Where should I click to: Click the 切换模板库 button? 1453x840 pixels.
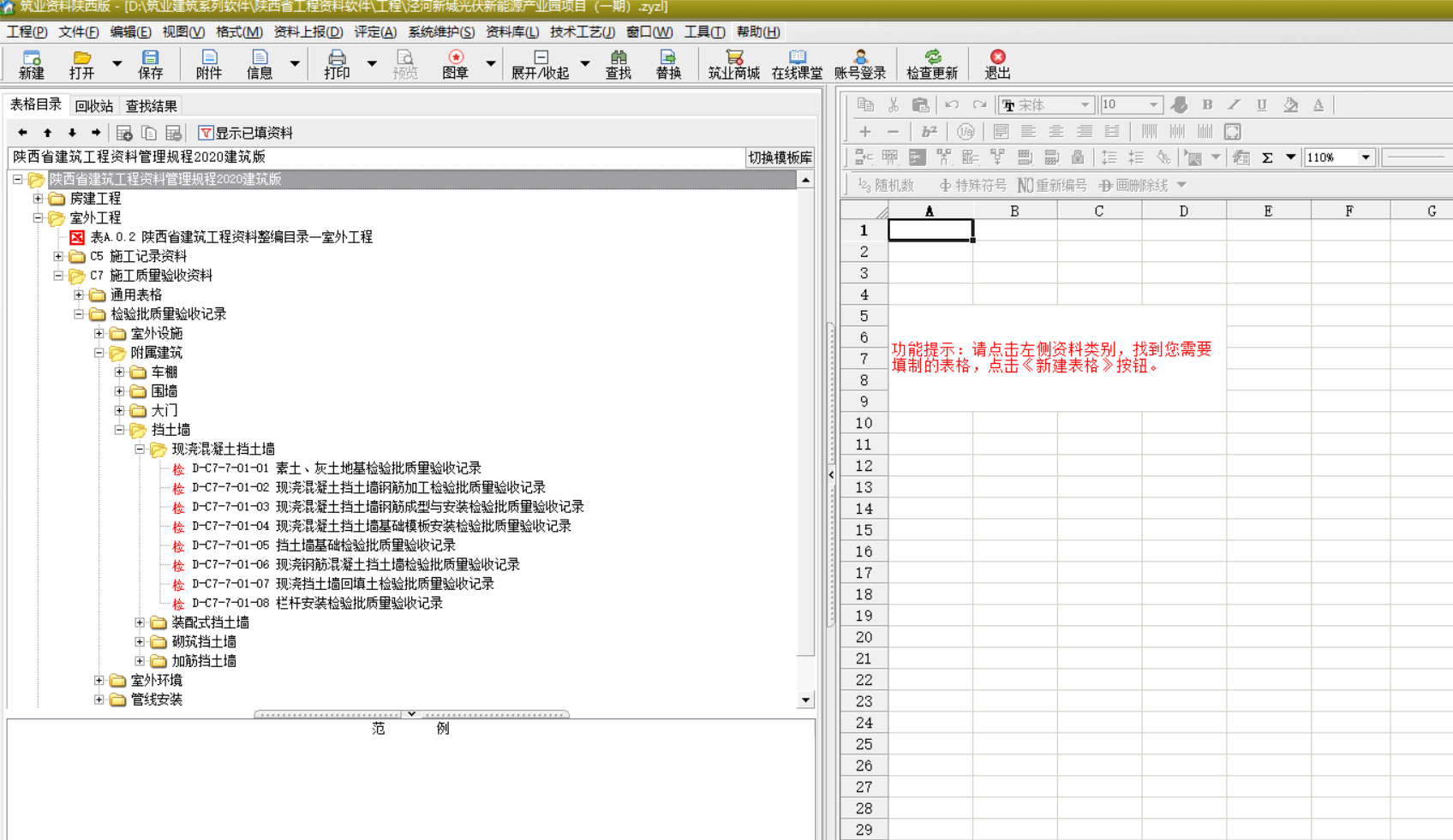pyautogui.click(x=780, y=158)
